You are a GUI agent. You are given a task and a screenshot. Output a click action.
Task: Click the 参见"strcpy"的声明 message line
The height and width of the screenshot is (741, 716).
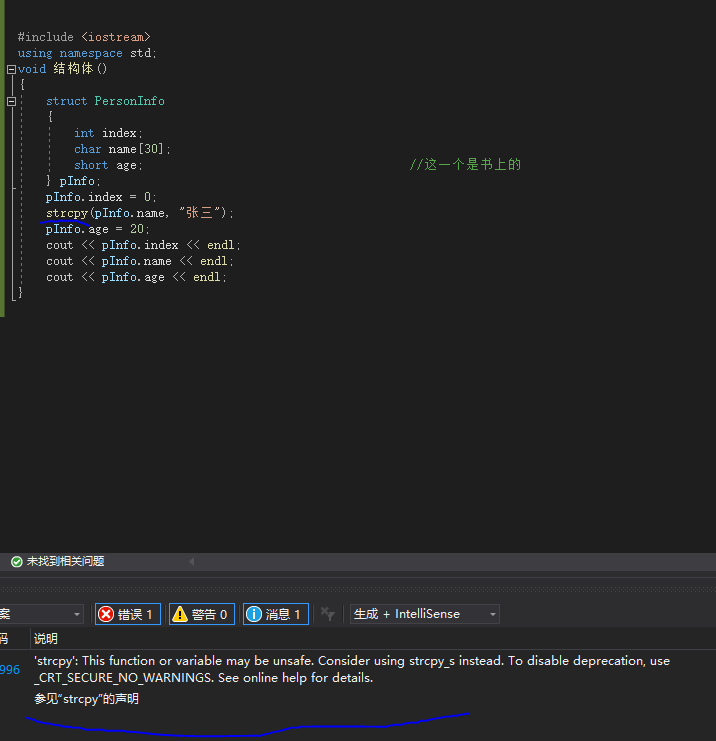click(x=86, y=698)
